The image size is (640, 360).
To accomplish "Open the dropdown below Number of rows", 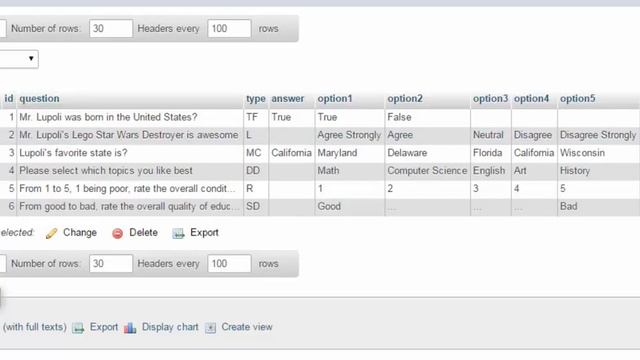I will pos(18,59).
